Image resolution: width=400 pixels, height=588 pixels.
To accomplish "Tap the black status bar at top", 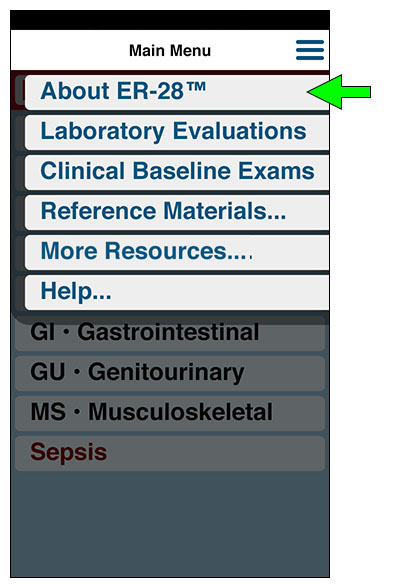I will tap(170, 20).
